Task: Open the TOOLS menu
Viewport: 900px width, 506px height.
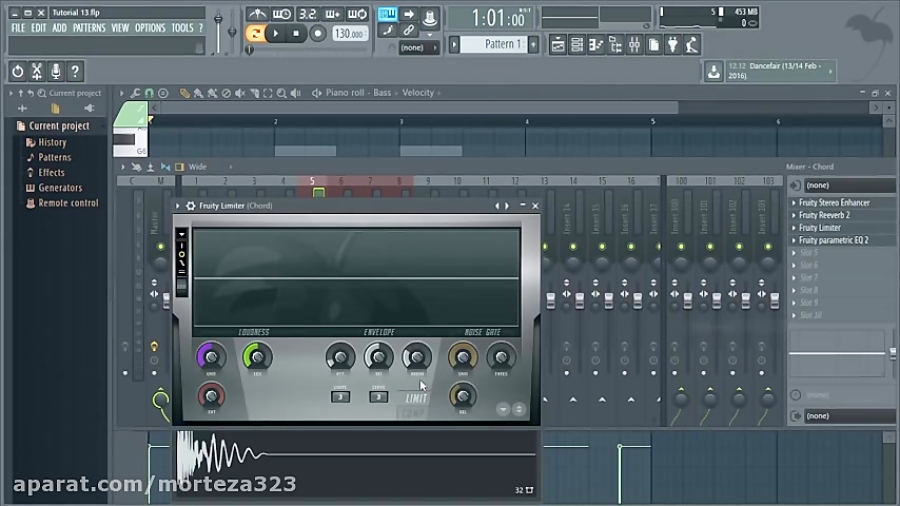Action: [183, 28]
